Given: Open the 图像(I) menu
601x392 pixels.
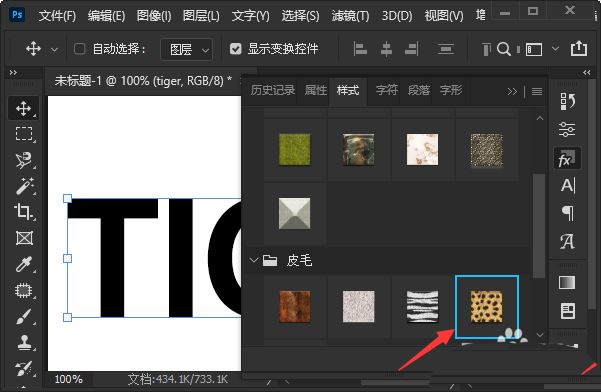Looking at the screenshot, I should tap(154, 16).
